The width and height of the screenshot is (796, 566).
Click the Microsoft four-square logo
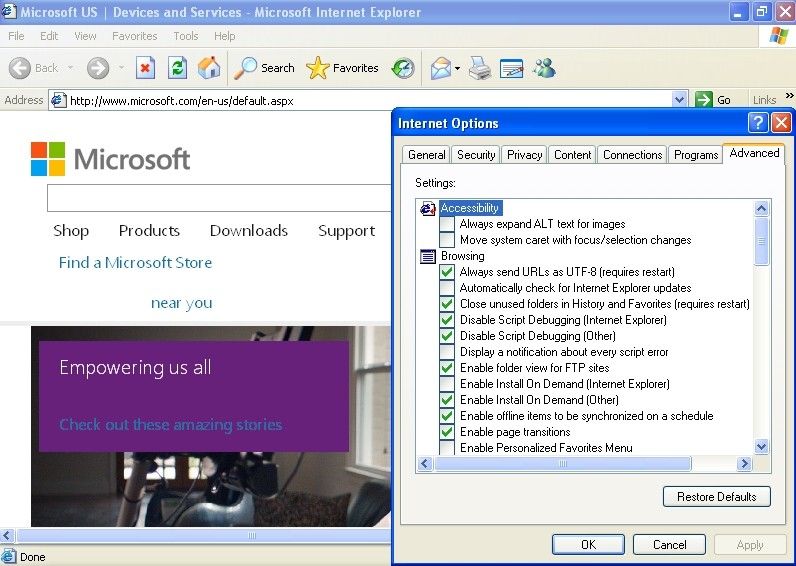click(48, 159)
